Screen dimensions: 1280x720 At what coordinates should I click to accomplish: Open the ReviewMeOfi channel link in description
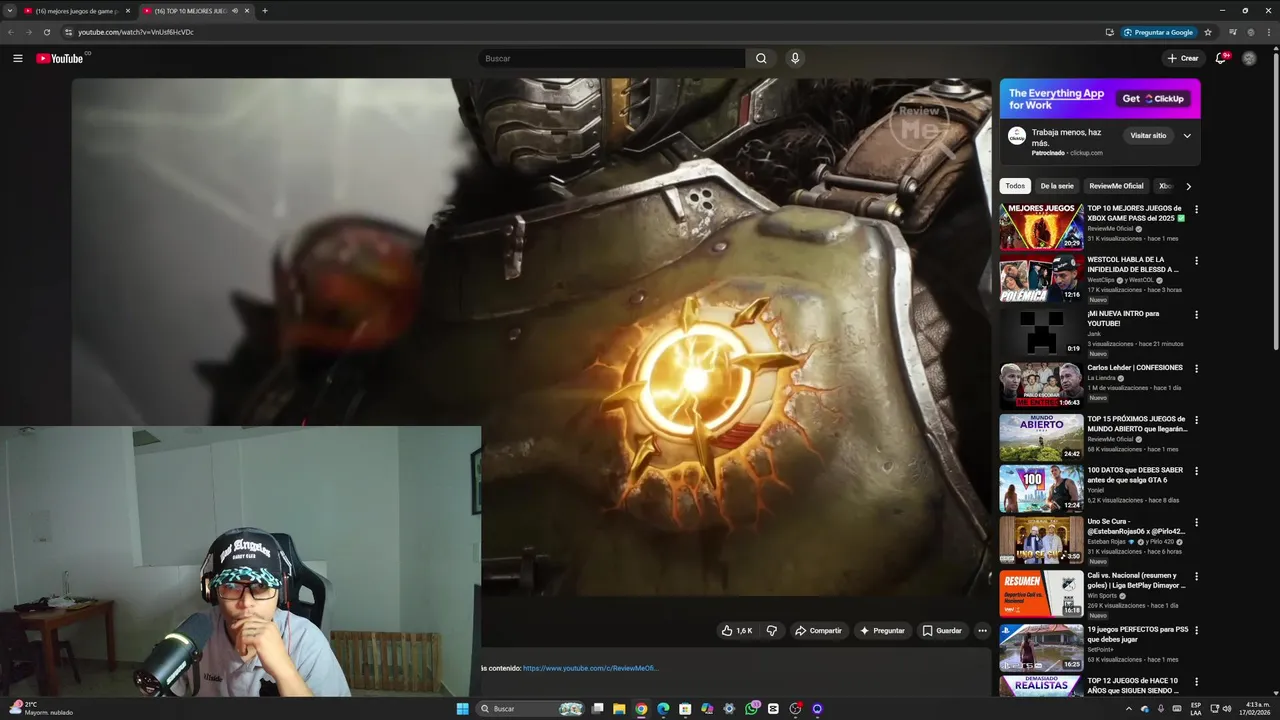(591, 668)
